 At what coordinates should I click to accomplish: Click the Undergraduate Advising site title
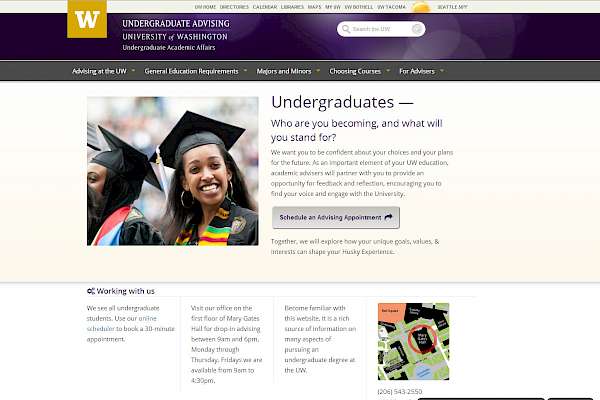tap(175, 22)
